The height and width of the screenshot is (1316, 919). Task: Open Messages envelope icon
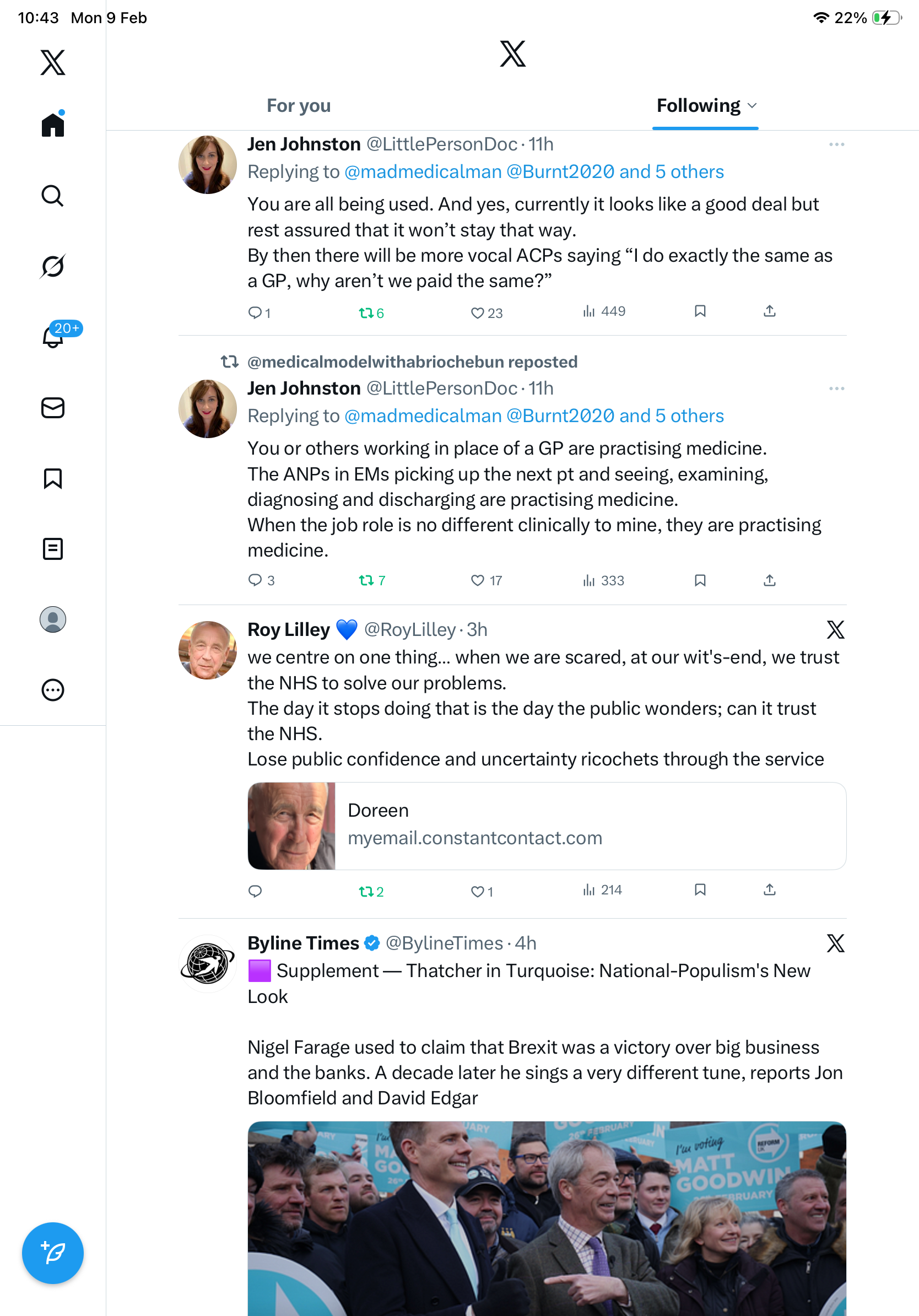tap(53, 407)
